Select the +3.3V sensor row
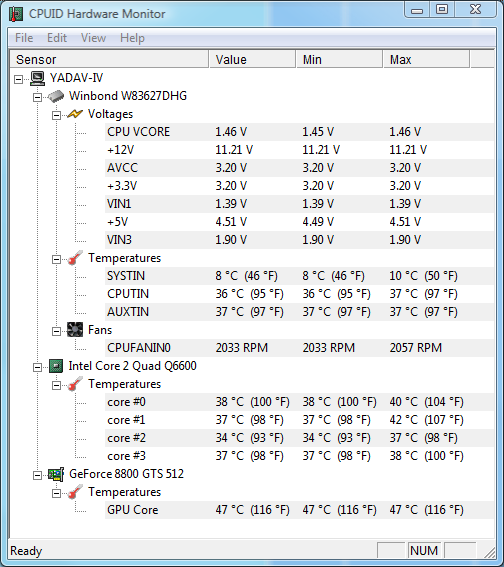Image resolution: width=504 pixels, height=567 pixels. point(299,186)
